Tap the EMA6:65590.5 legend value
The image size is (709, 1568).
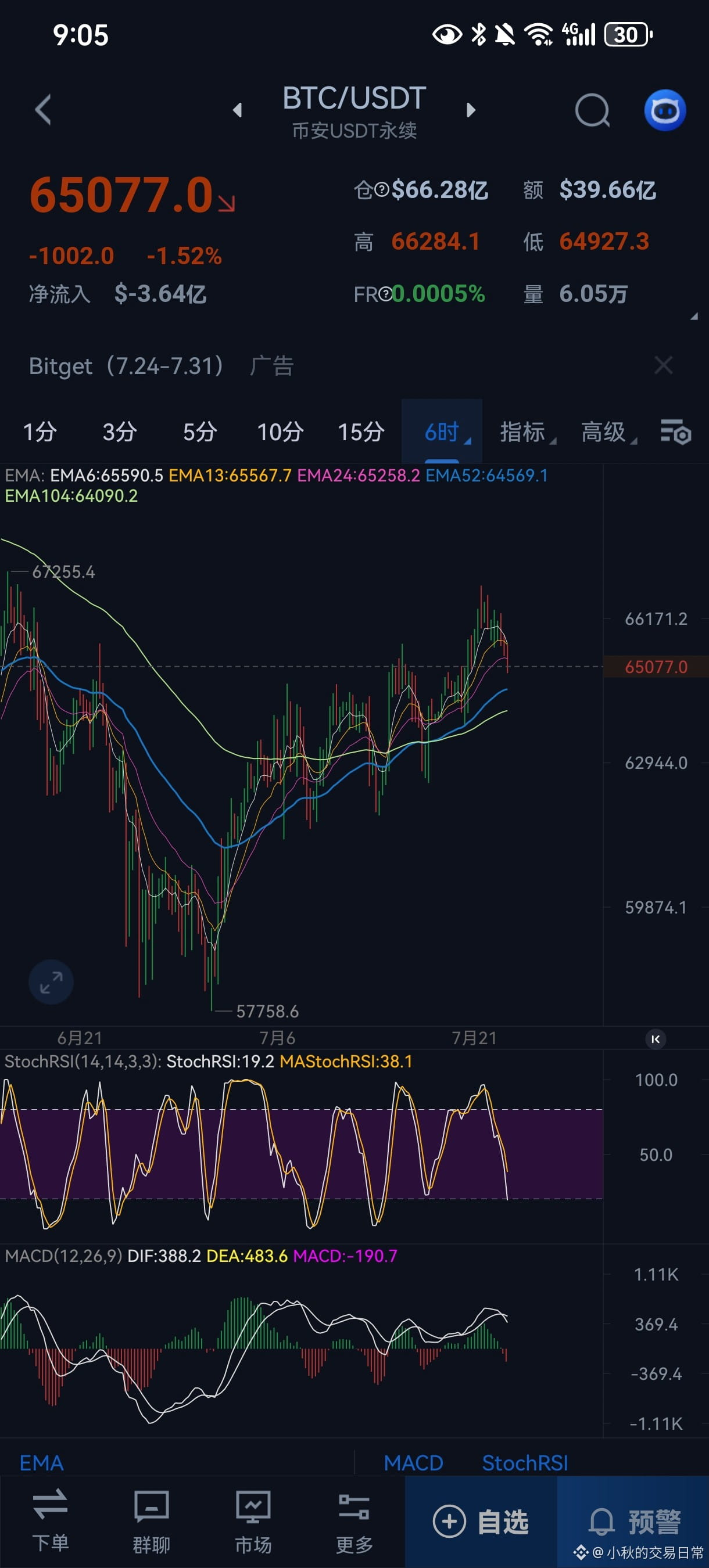point(106,476)
